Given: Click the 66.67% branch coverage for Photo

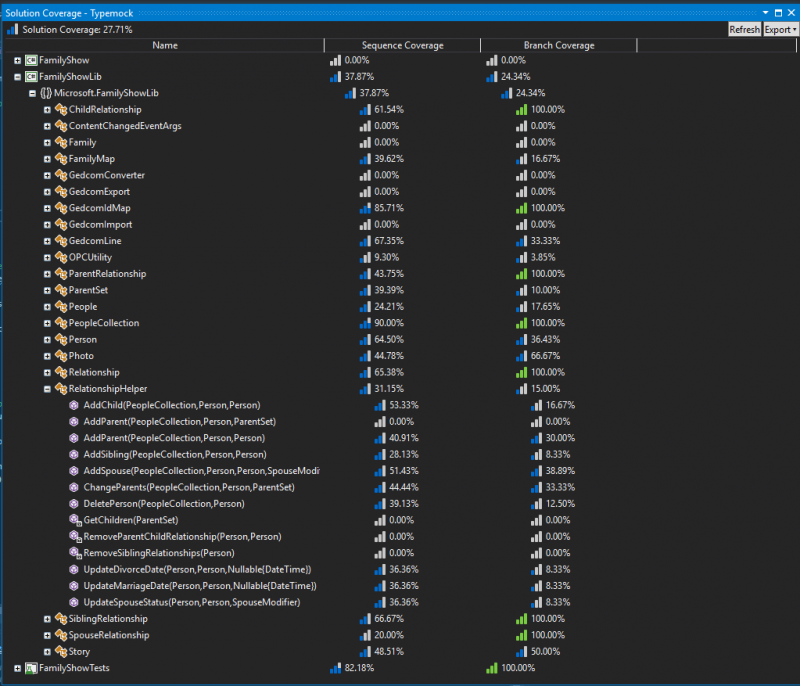Looking at the screenshot, I should coord(545,356).
